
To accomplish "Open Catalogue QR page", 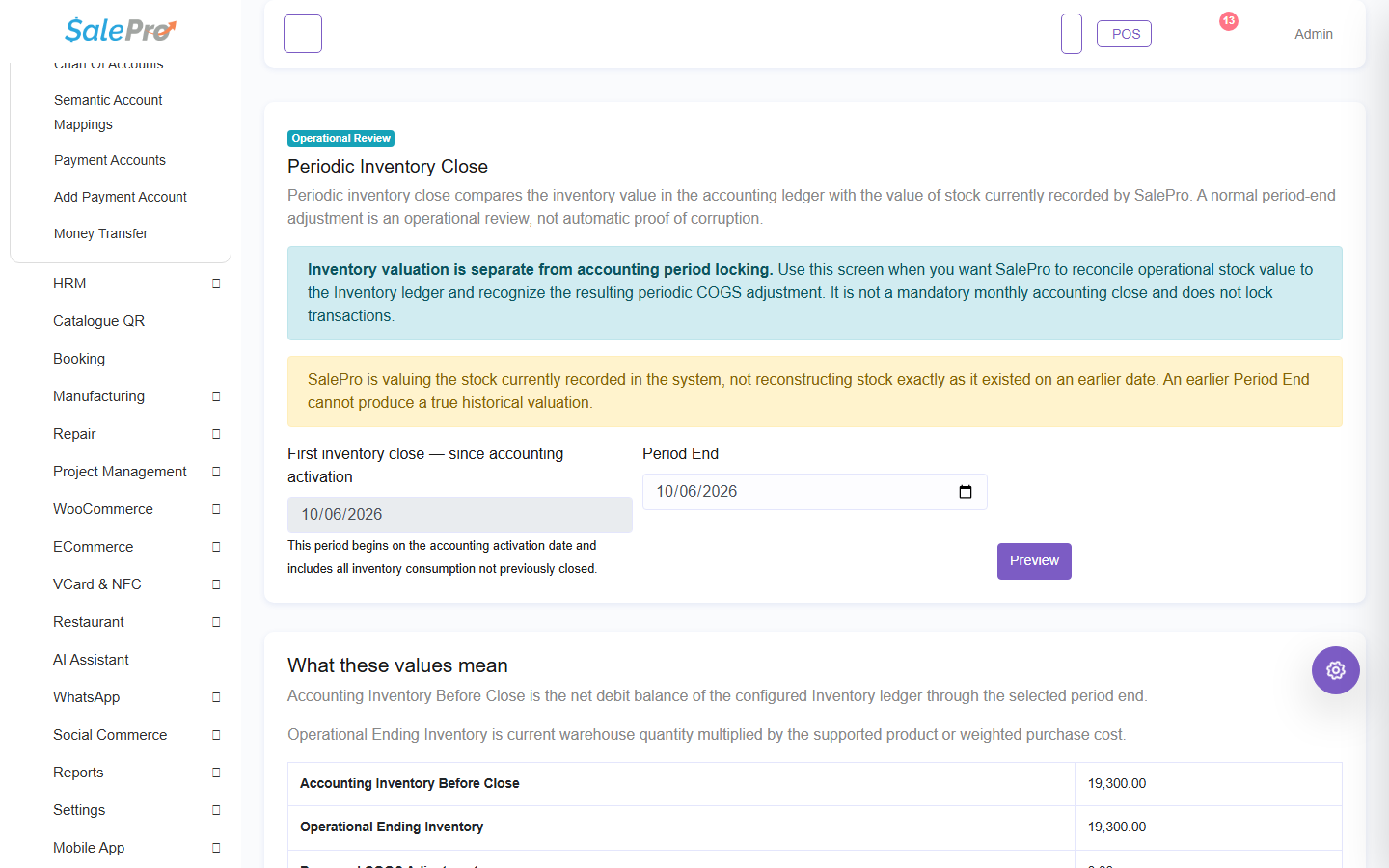I will pyautogui.click(x=98, y=321).
